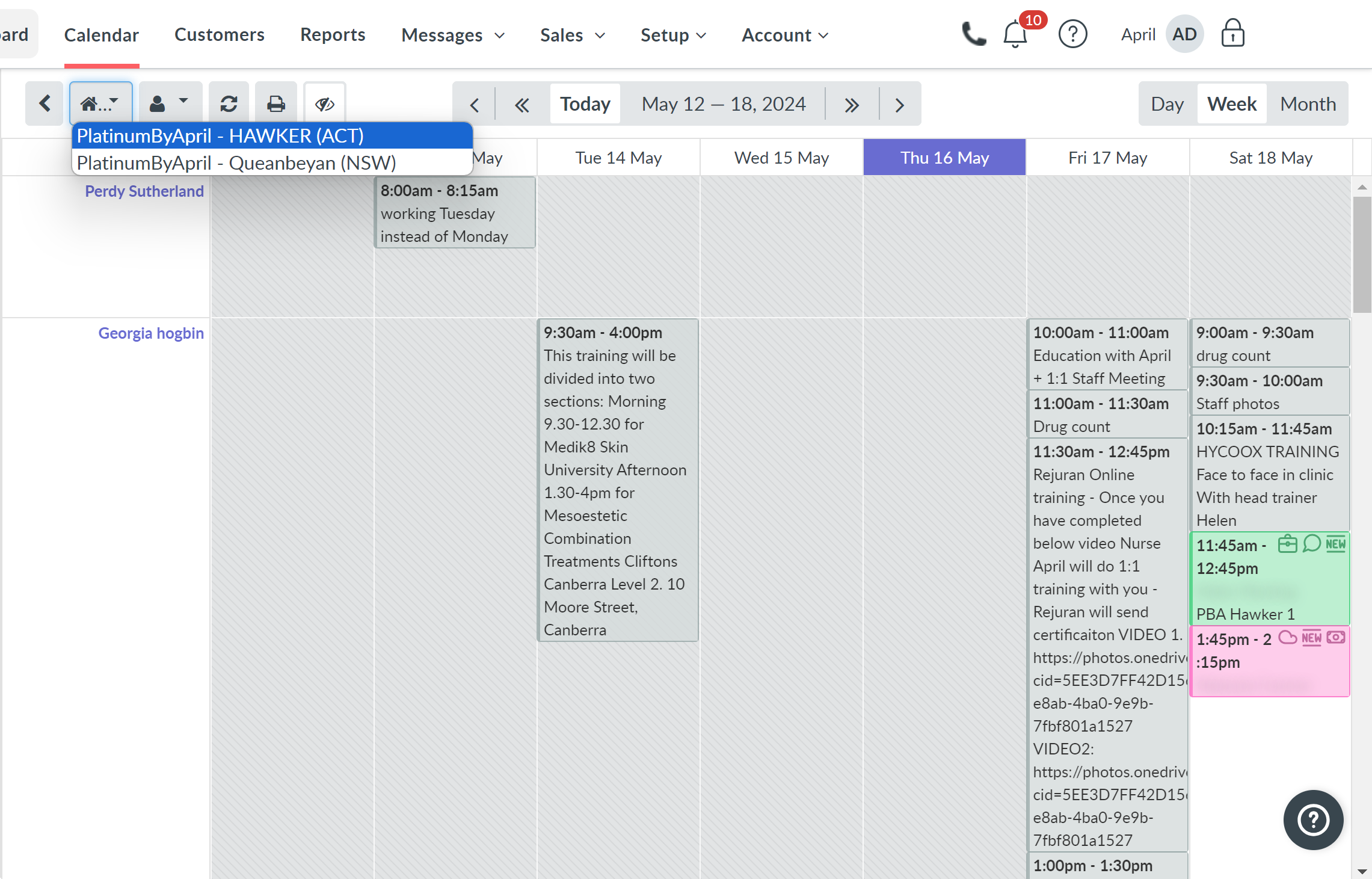Click the vertical scrollbar thumb
This screenshot has height=879, width=1372.
click(x=1362, y=254)
